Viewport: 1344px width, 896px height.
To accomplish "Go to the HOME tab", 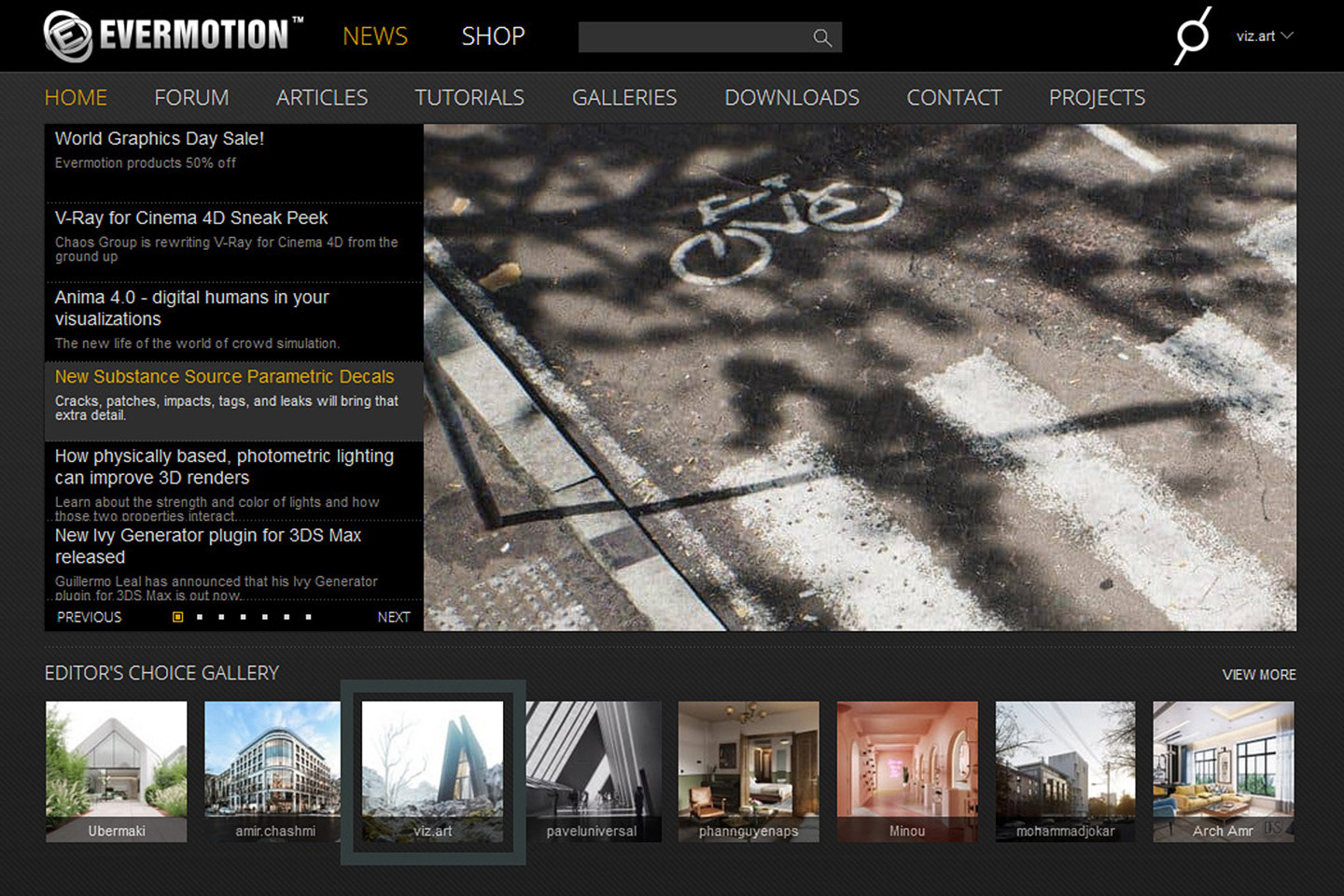I will click(x=76, y=97).
